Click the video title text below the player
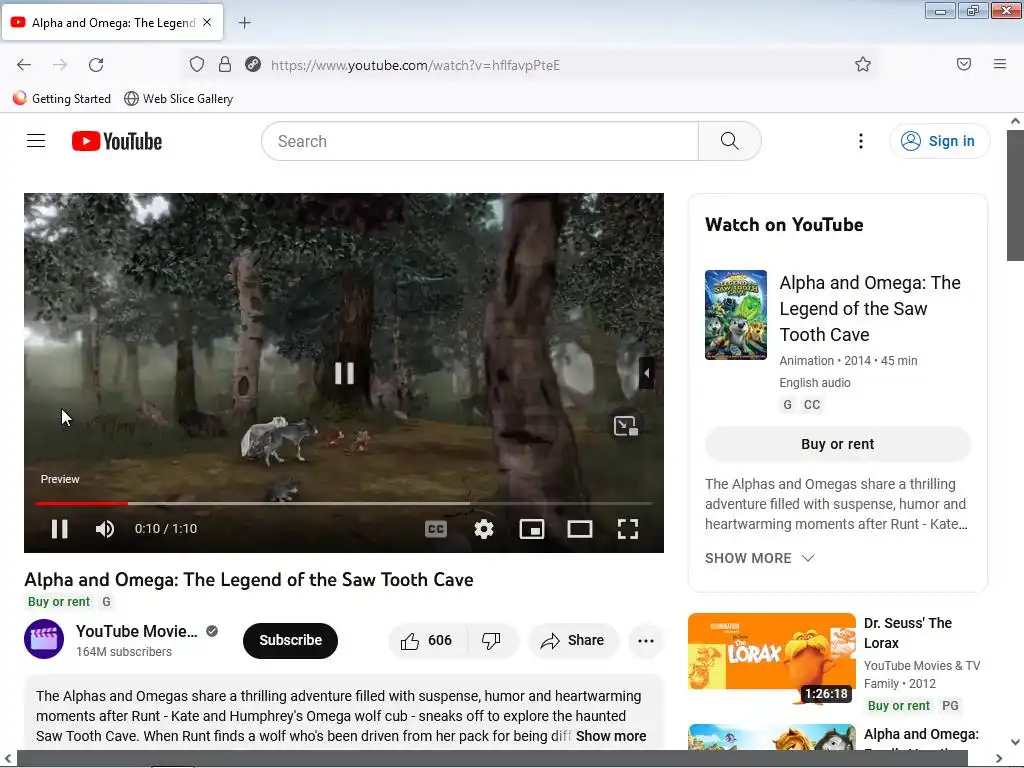 click(249, 580)
